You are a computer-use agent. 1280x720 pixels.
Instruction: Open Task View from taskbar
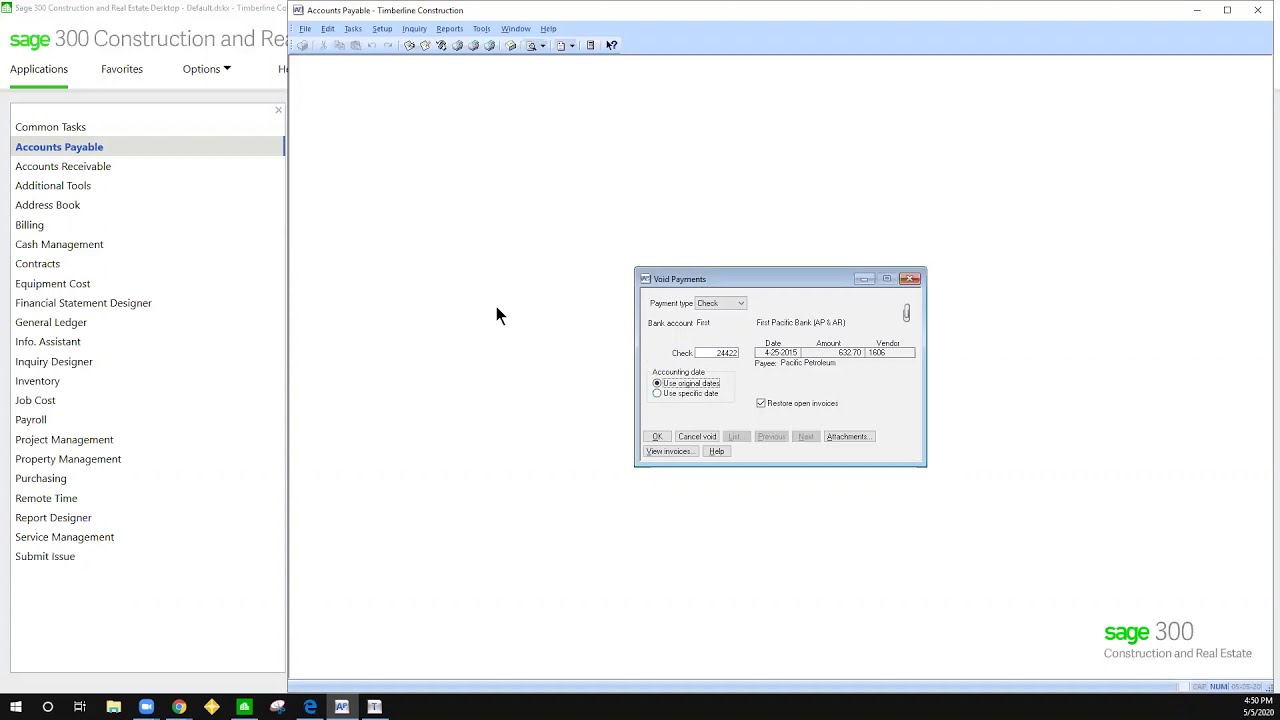(80, 707)
